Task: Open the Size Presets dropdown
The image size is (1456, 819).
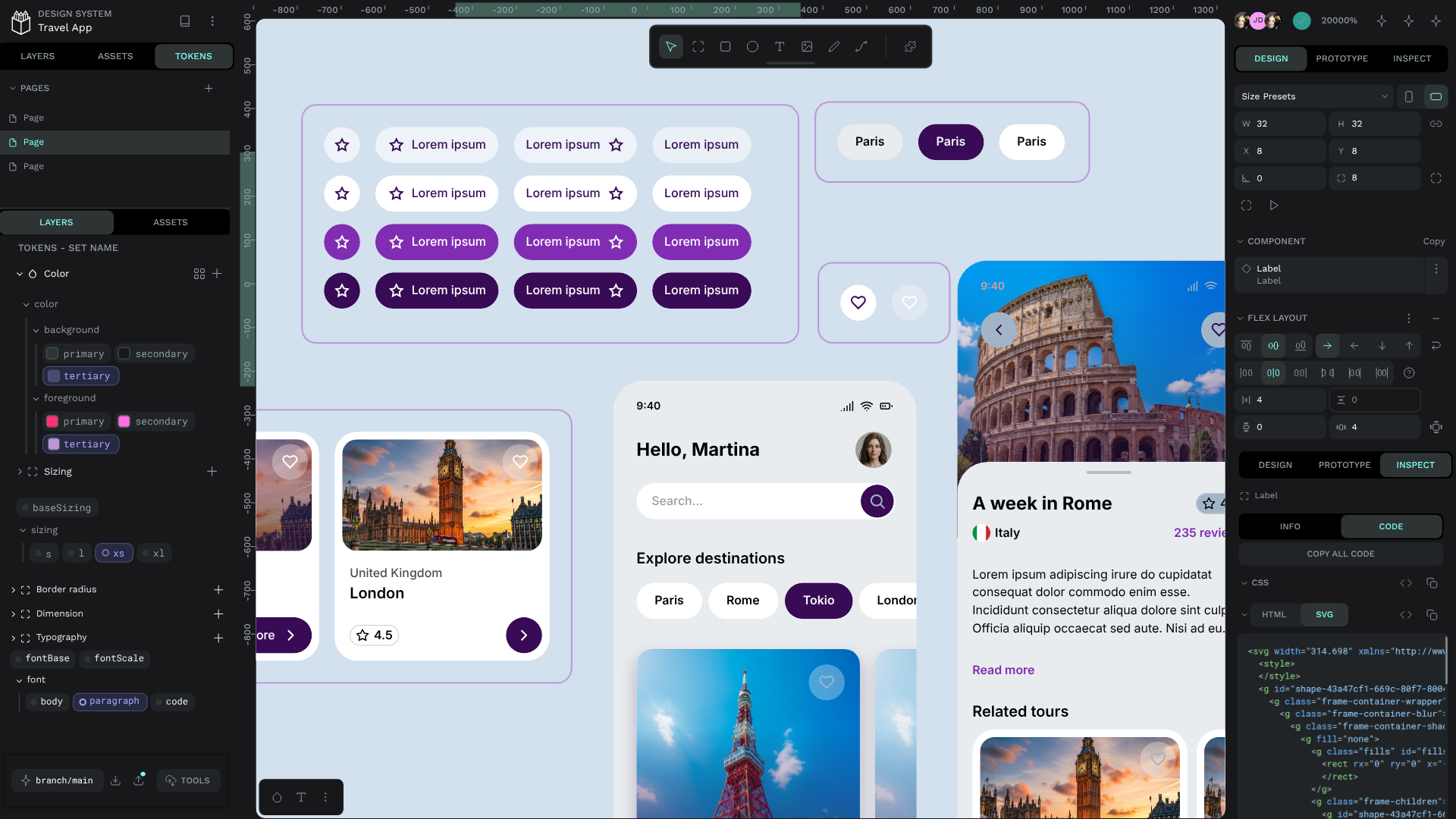Action: 1314,96
